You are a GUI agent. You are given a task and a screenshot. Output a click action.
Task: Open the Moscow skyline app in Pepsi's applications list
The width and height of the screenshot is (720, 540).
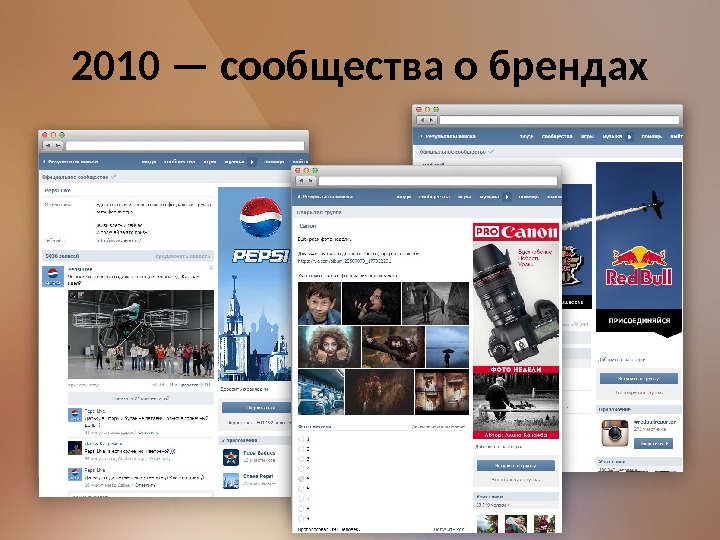pos(231,480)
